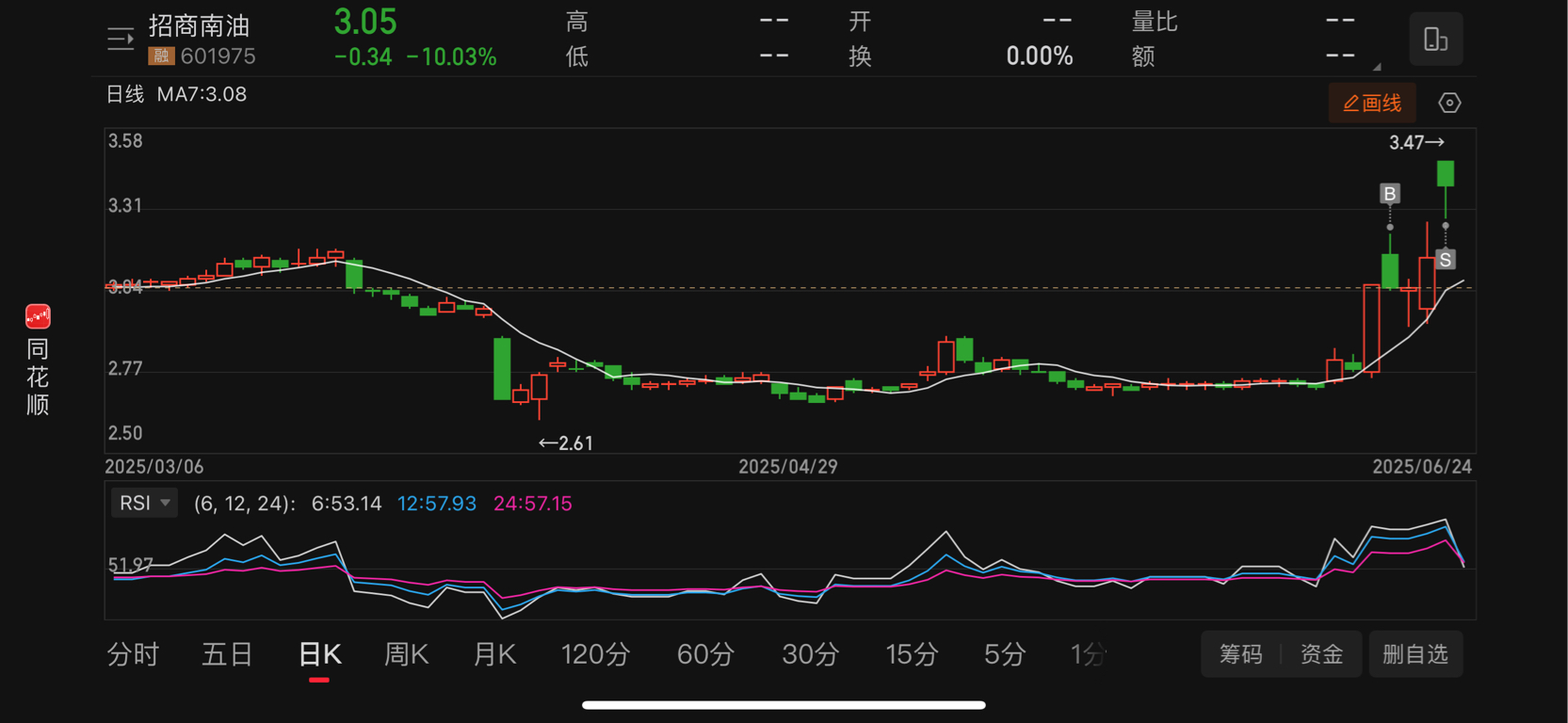The image size is (1568, 723).
Task: Tap the 融 margin badge icon
Action: (161, 56)
